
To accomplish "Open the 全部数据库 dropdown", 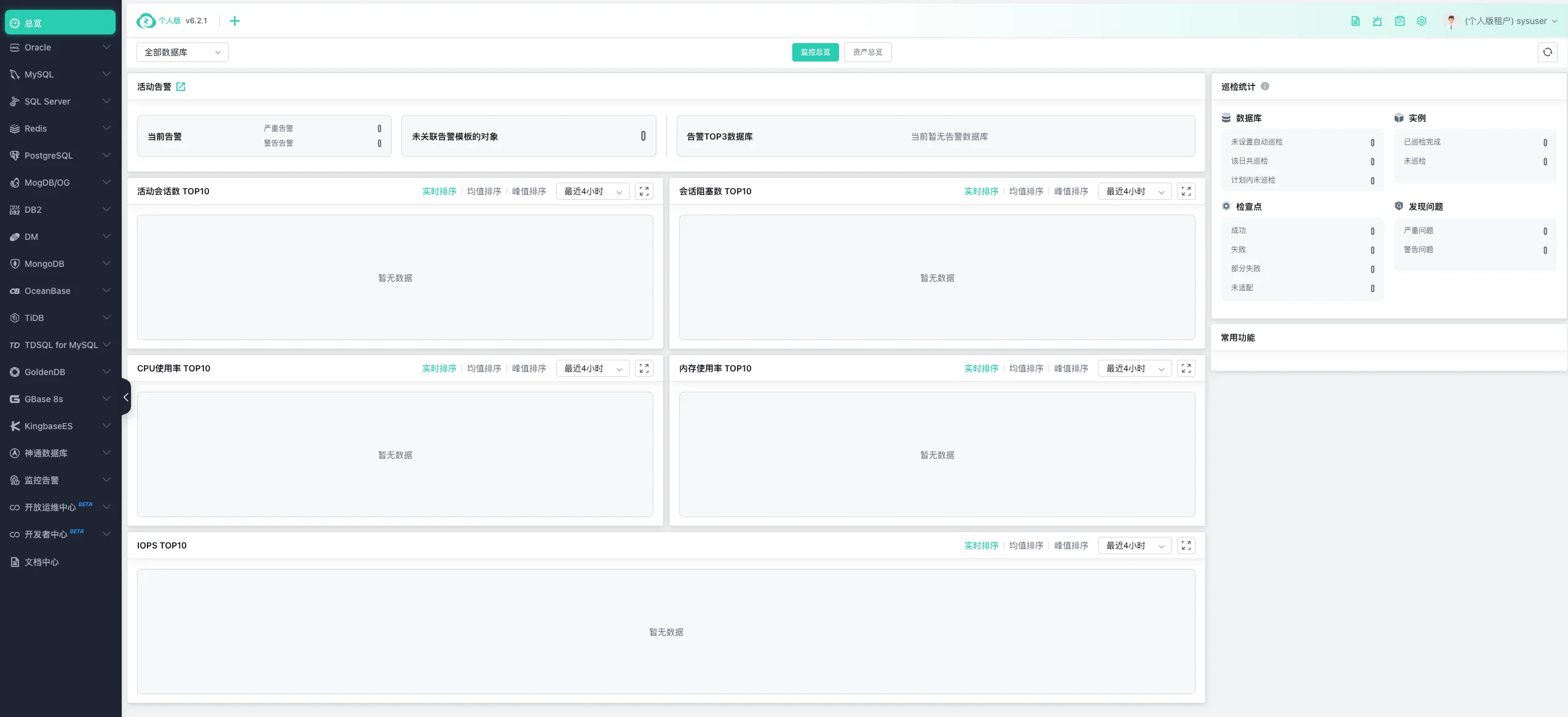I will (x=182, y=52).
